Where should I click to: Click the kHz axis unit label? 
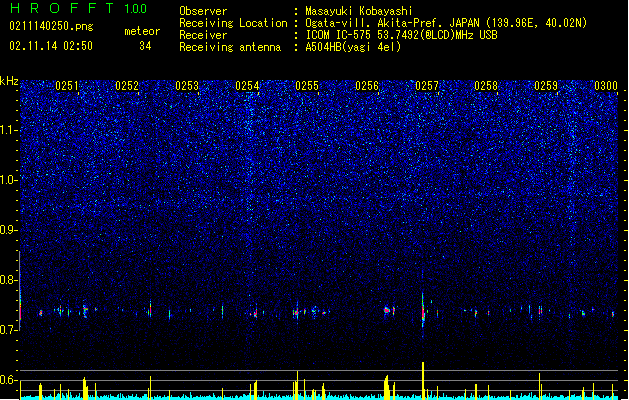[9, 81]
